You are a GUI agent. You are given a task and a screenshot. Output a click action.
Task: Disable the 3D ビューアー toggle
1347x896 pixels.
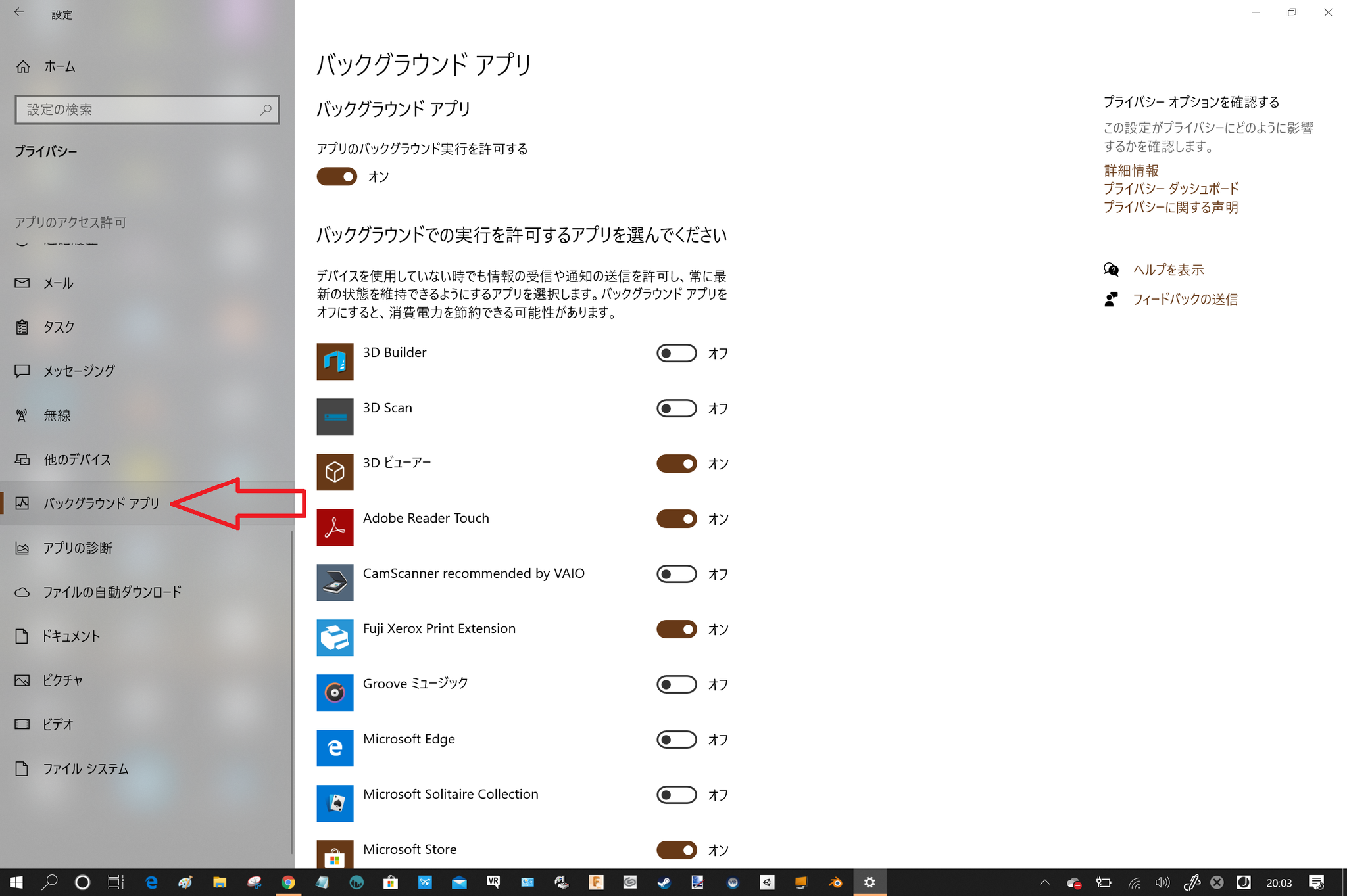point(675,463)
